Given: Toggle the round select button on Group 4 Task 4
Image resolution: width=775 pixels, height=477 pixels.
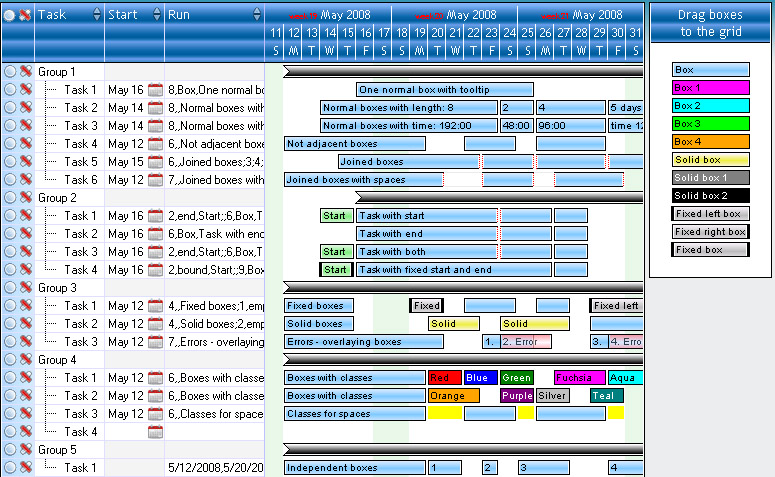Looking at the screenshot, I should coord(10,432).
